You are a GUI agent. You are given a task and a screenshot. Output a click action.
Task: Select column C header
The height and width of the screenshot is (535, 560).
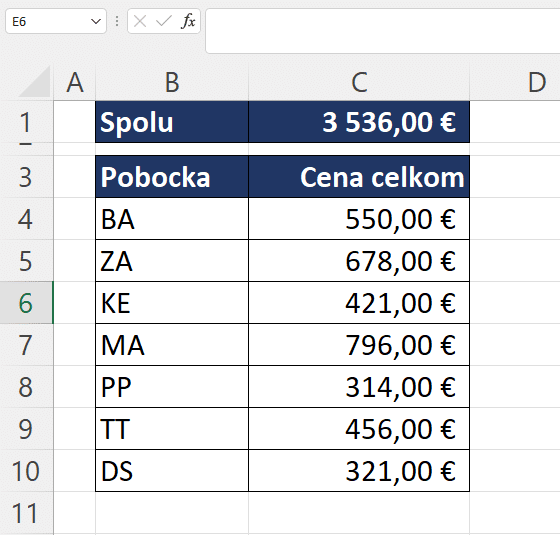(359, 82)
